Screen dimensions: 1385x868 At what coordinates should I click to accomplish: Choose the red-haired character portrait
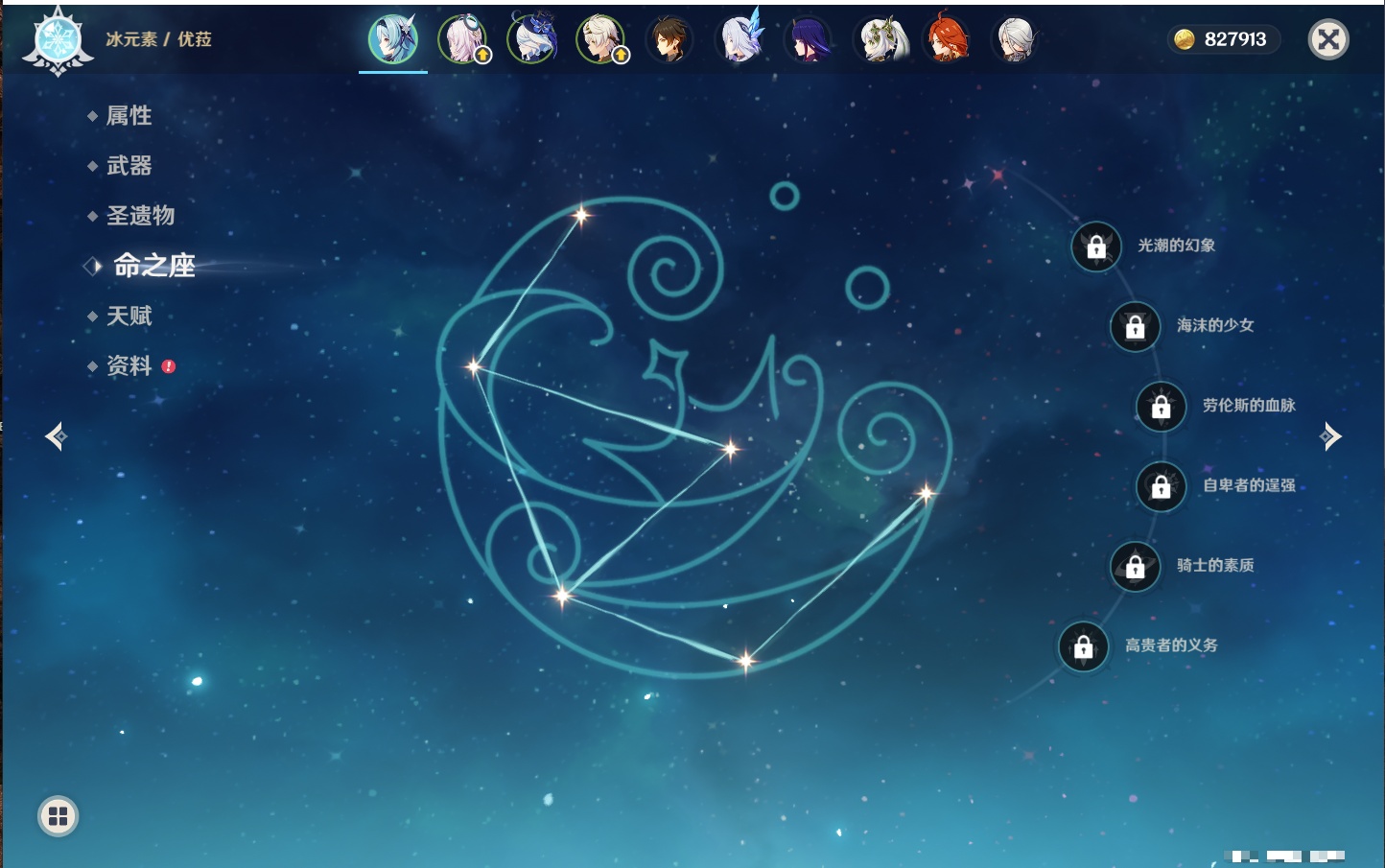(947, 39)
